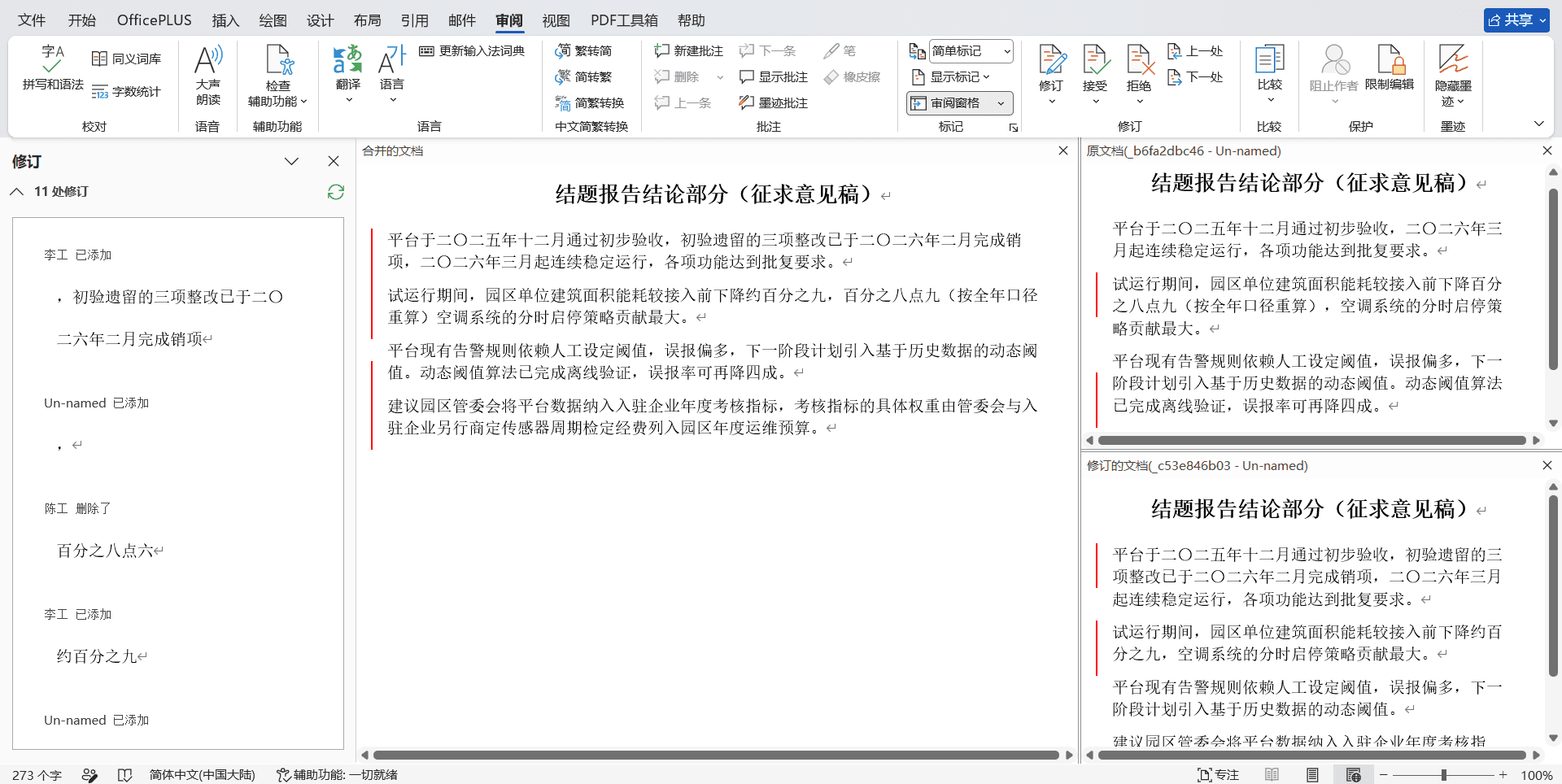Open 共享 share dropdown
Screen dimensions: 1562x784
tap(1517, 20)
